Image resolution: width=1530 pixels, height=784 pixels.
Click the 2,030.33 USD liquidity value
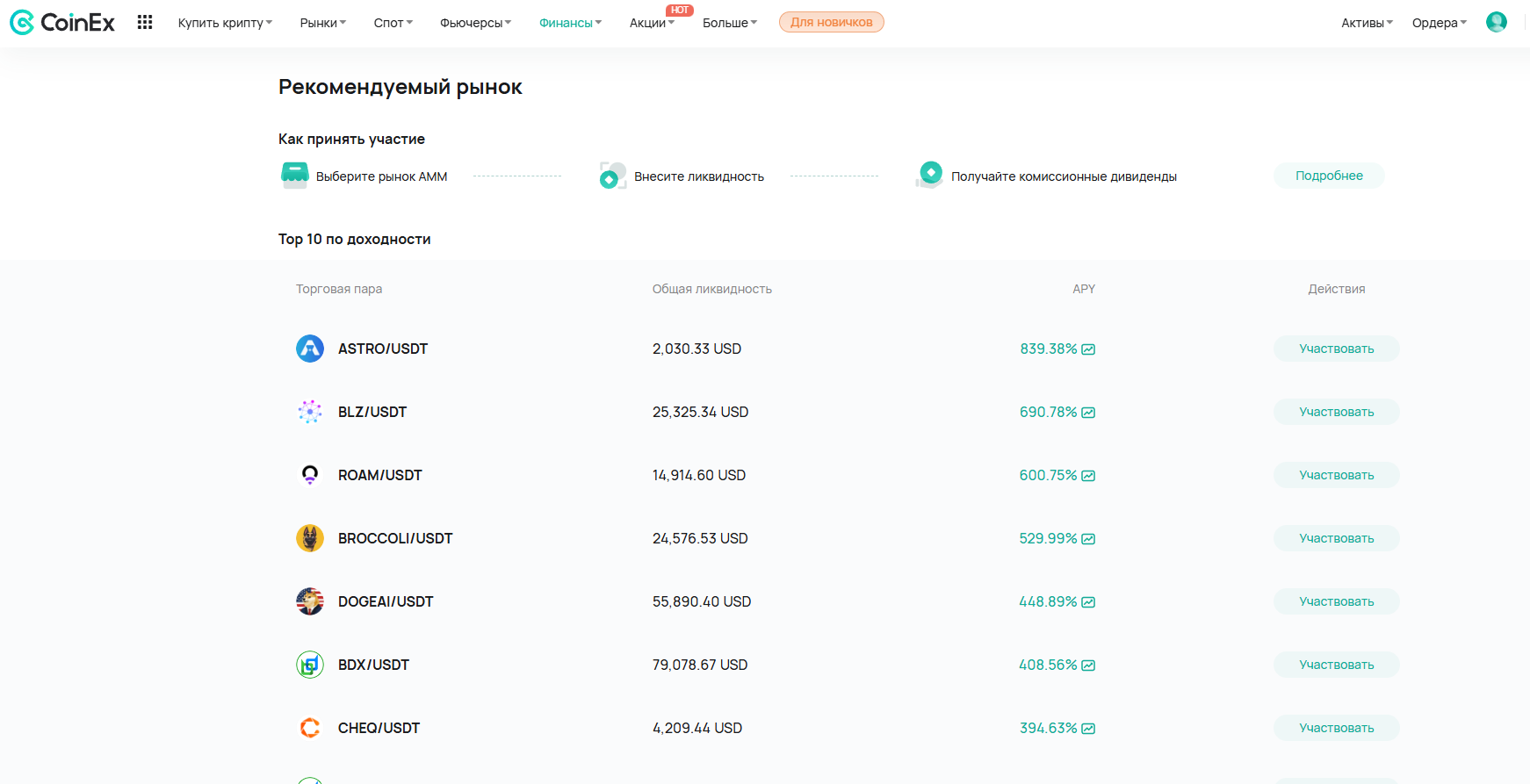[x=696, y=349]
